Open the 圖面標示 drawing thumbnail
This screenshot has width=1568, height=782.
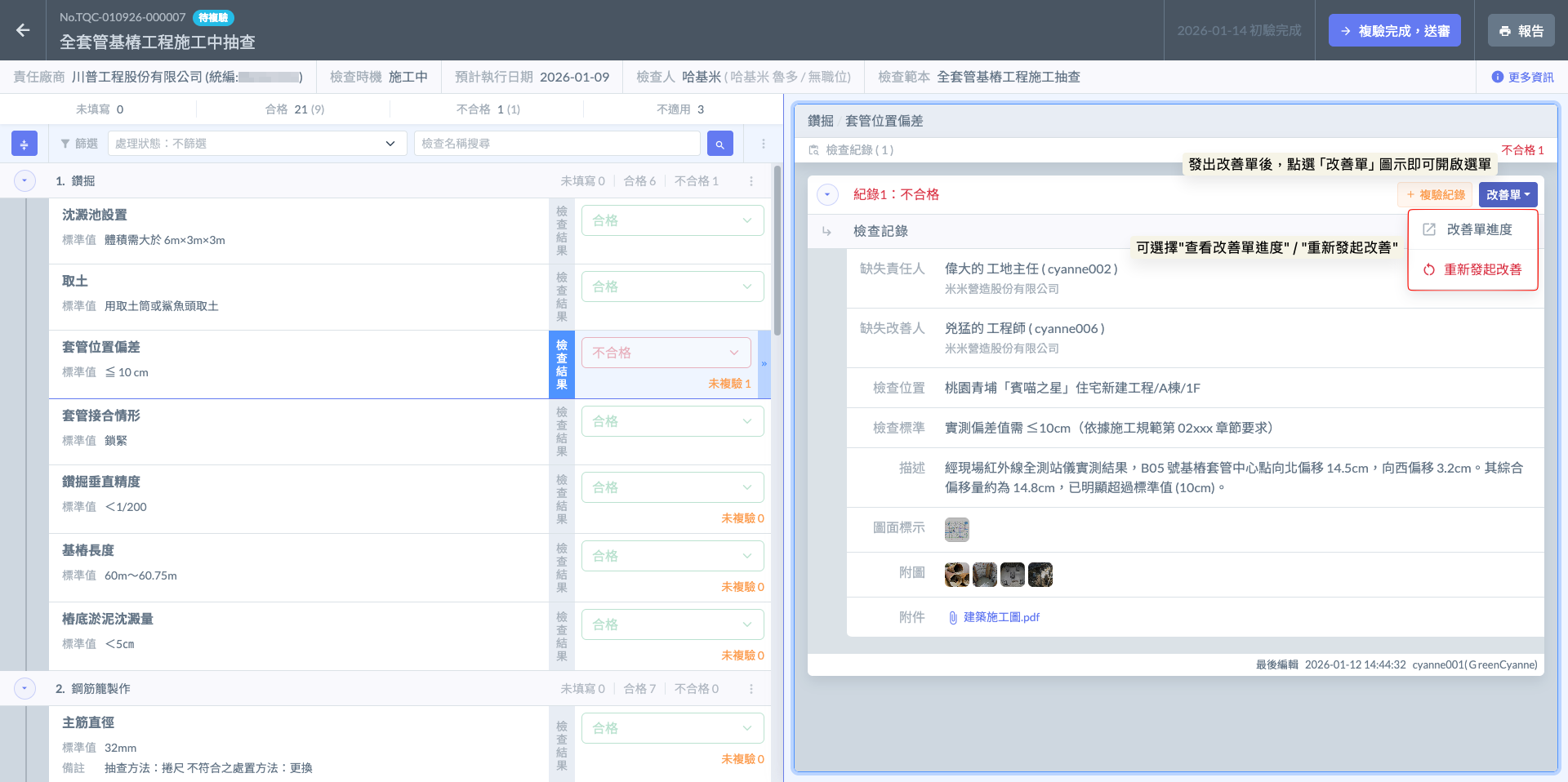pos(956,530)
